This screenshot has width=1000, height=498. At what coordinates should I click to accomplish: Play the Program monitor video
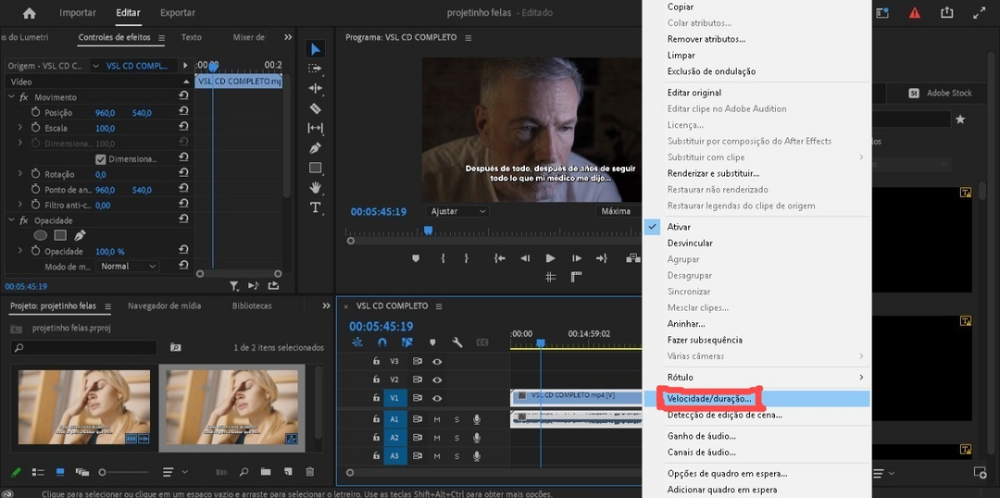550,258
